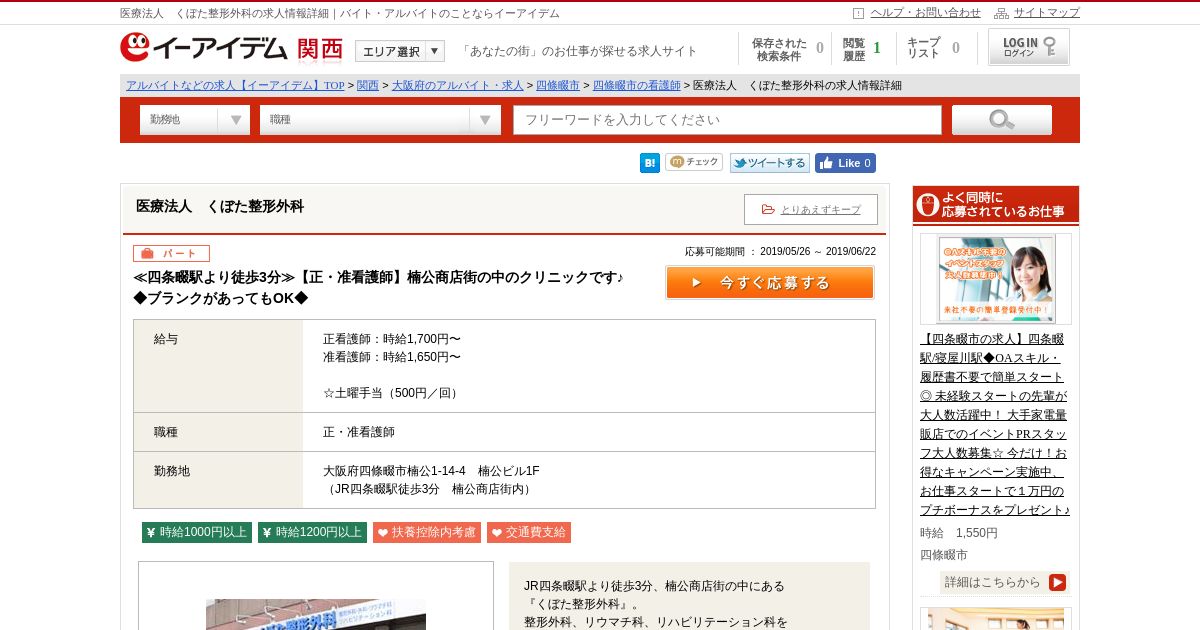1200x630 pixels.
Task: Open the サイトマップ link
Action: coord(1046,13)
